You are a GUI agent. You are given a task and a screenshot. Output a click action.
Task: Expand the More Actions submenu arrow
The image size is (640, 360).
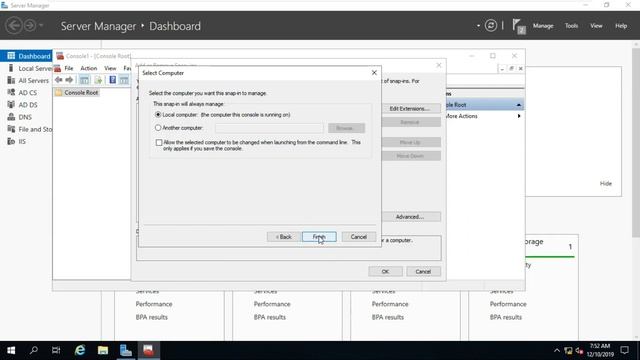519,116
